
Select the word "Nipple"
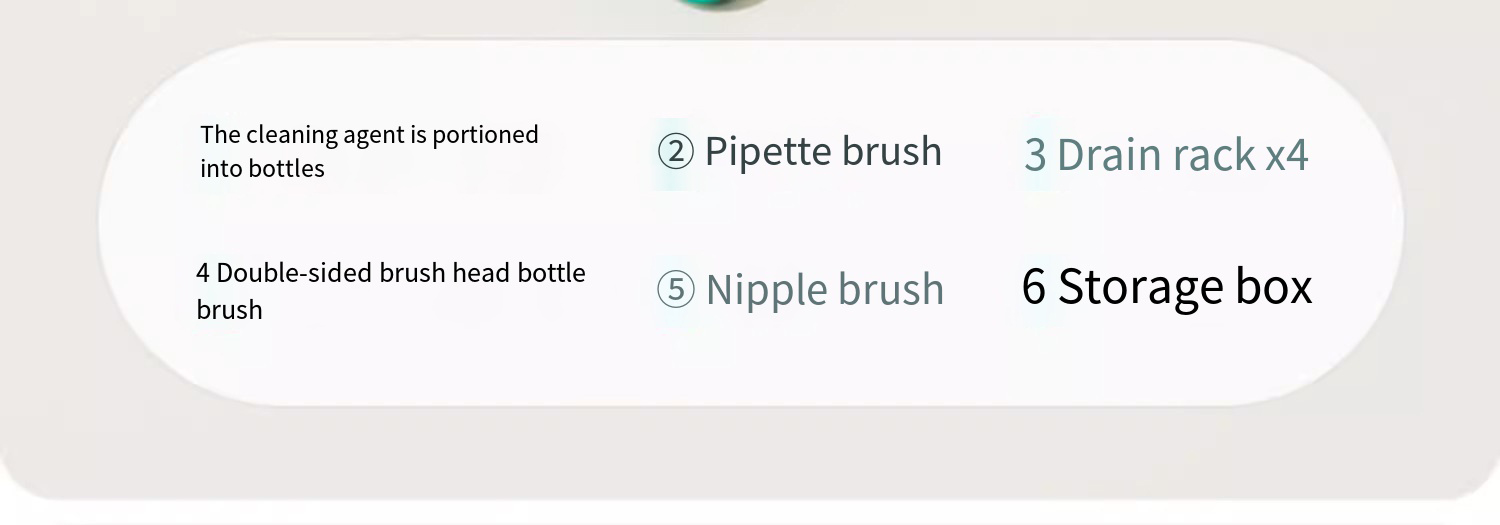(x=766, y=290)
